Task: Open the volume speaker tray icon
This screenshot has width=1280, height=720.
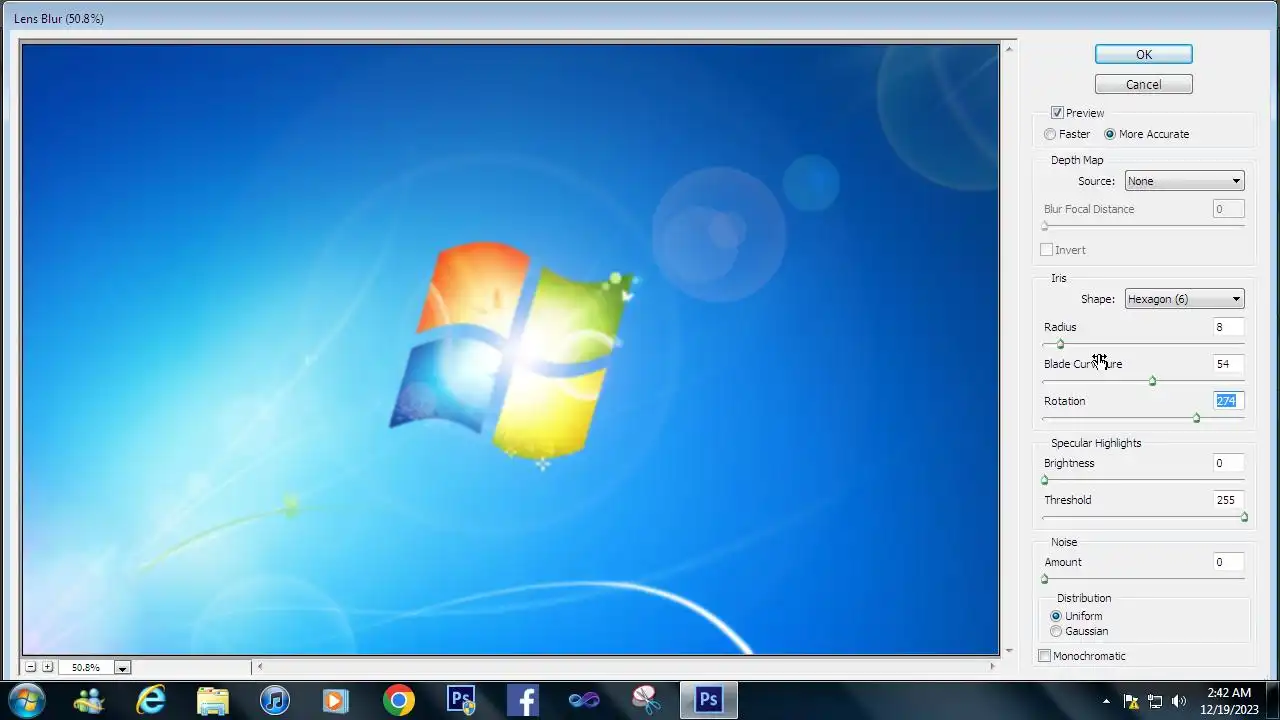Action: (1179, 701)
